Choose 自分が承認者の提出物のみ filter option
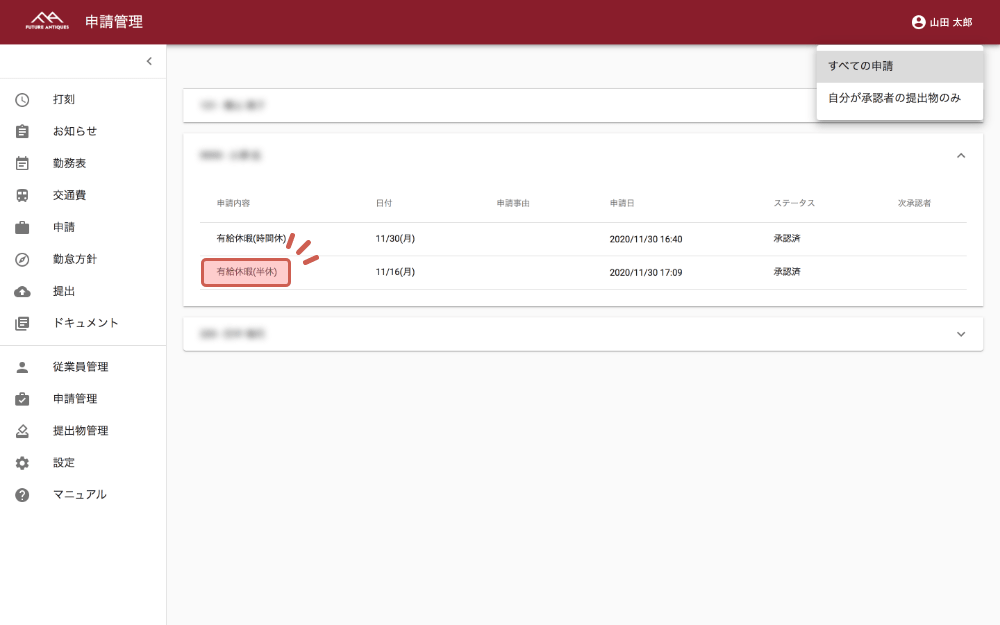 point(899,98)
